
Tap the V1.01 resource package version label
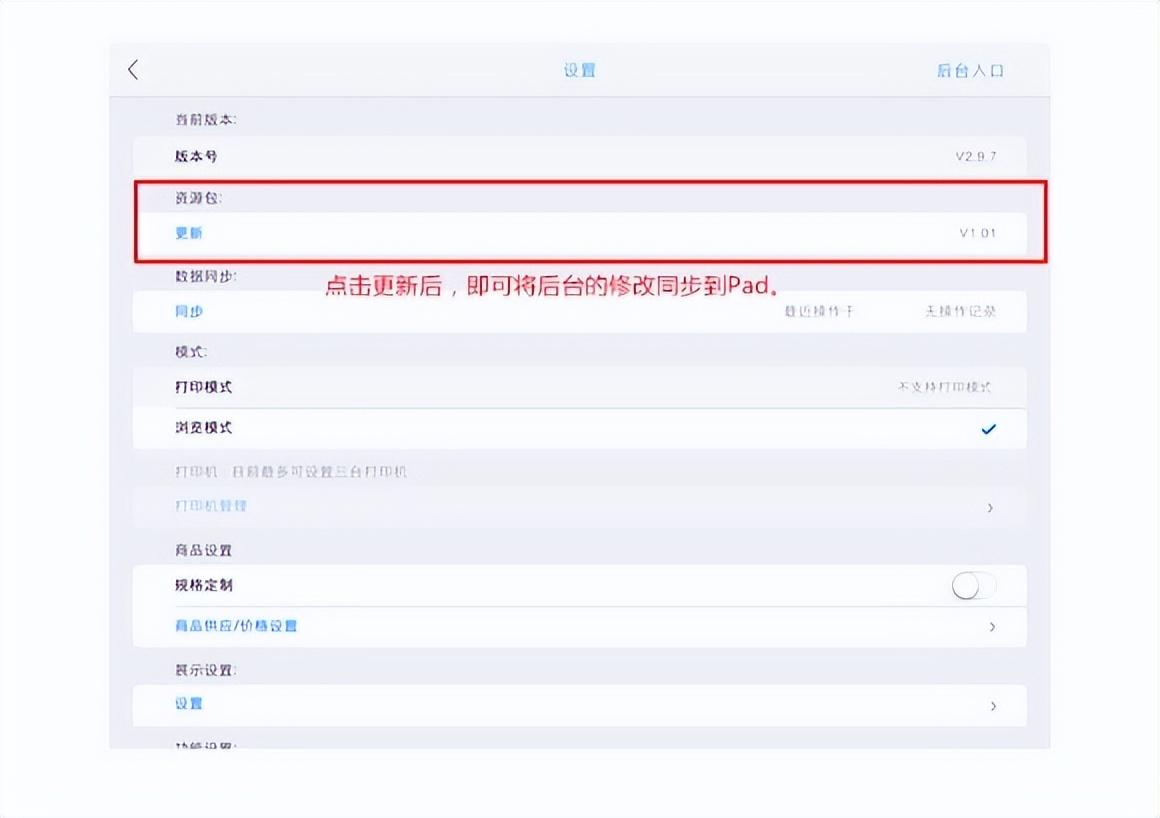tap(976, 233)
